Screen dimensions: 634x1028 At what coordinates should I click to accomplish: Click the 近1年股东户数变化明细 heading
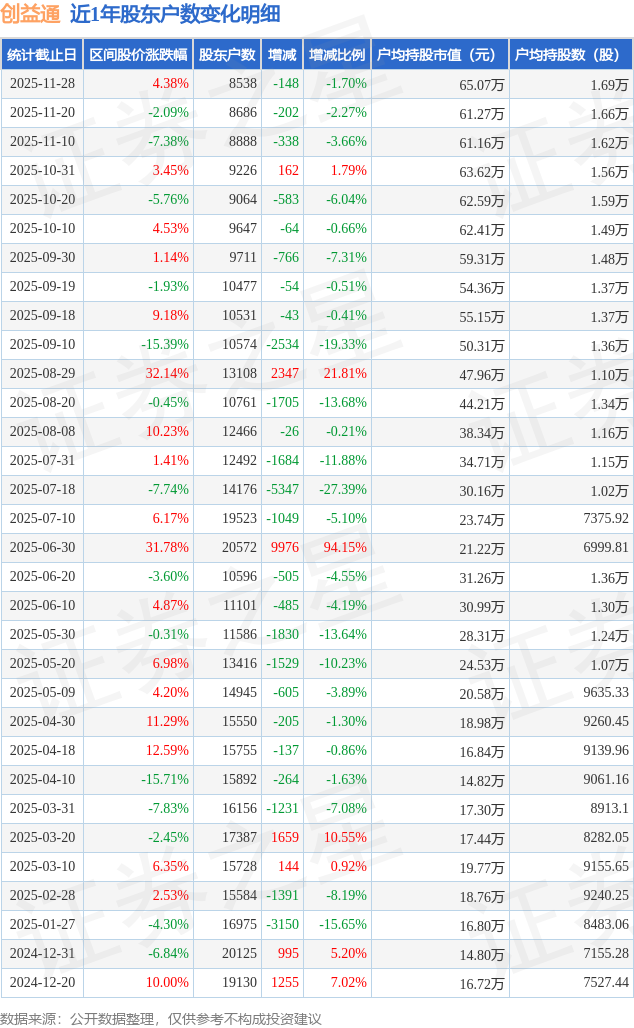[175, 14]
